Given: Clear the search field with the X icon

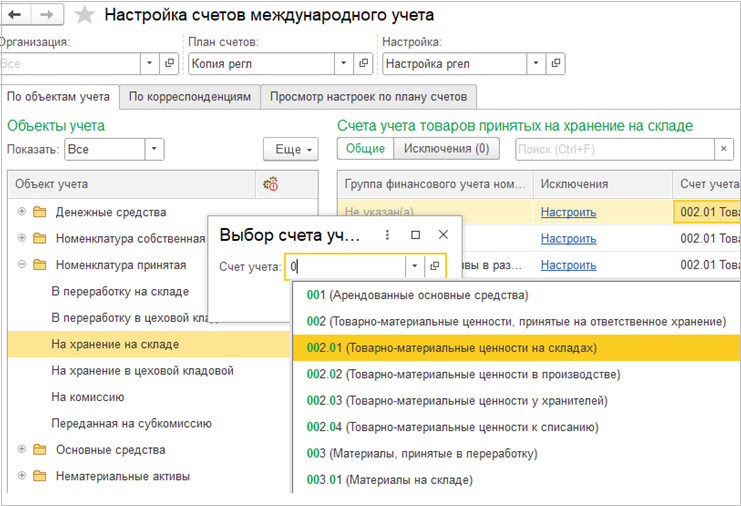Looking at the screenshot, I should [x=723, y=149].
